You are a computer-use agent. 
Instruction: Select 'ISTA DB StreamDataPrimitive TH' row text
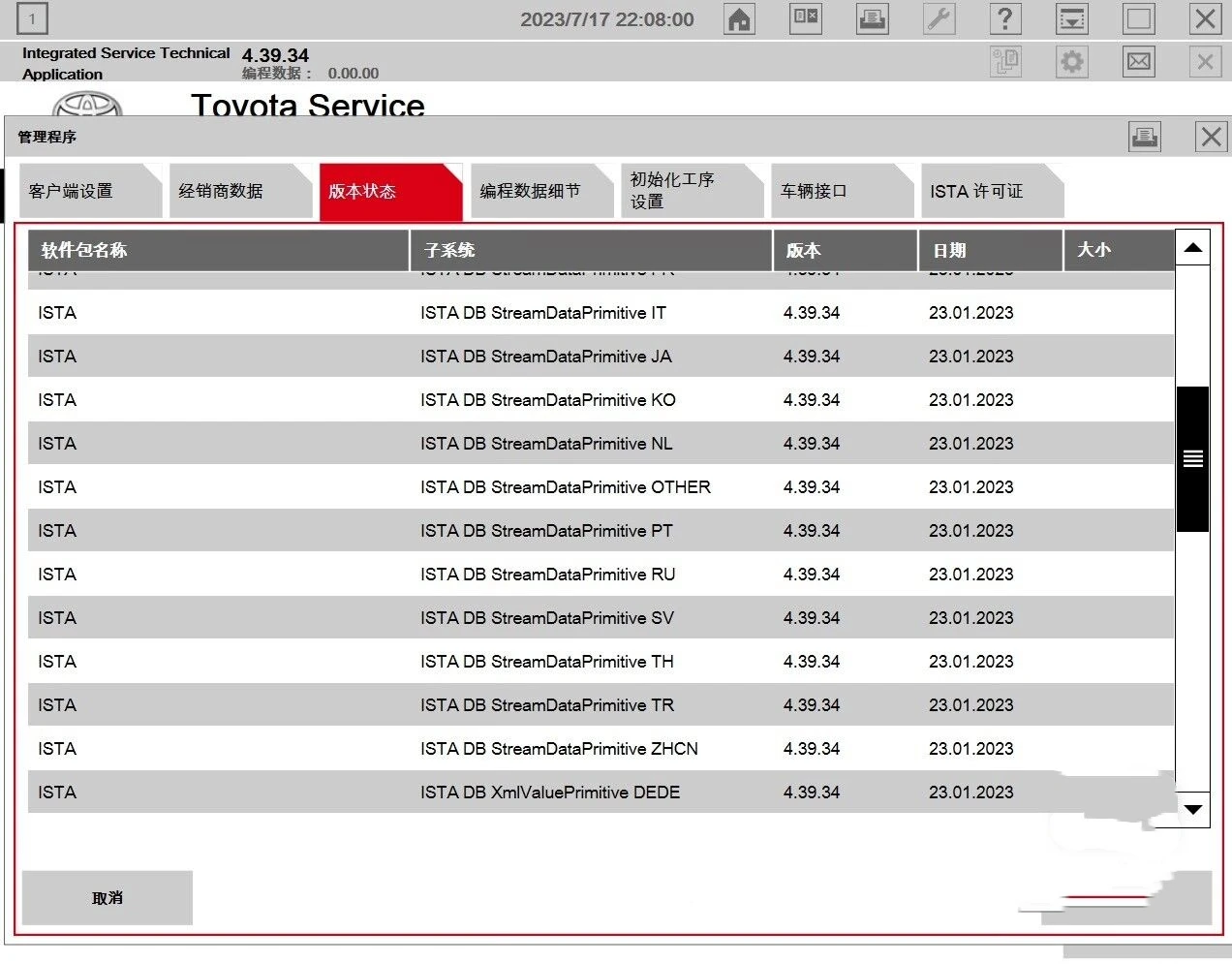[547, 662]
